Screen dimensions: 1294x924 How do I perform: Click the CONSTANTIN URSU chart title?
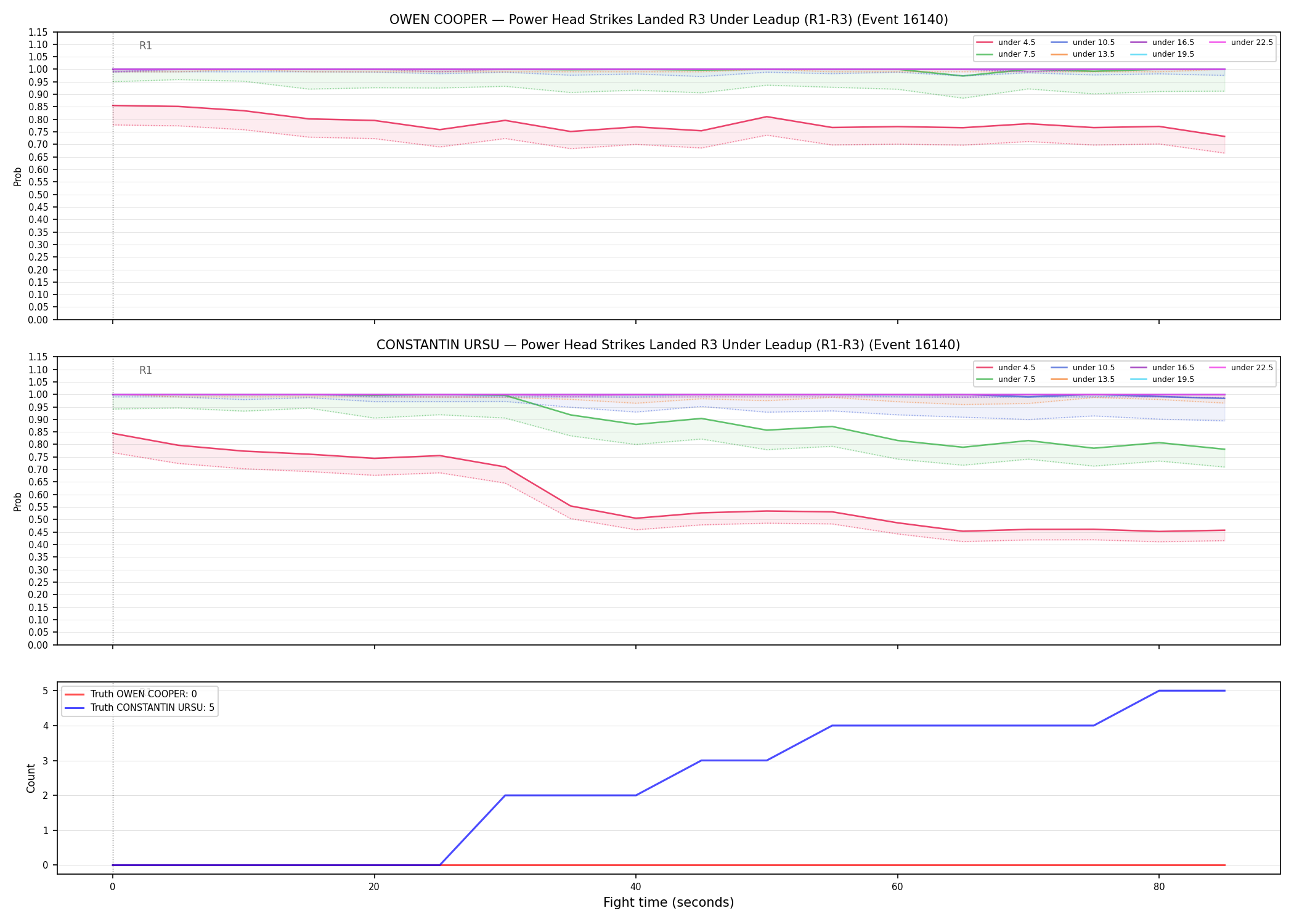[x=669, y=345]
